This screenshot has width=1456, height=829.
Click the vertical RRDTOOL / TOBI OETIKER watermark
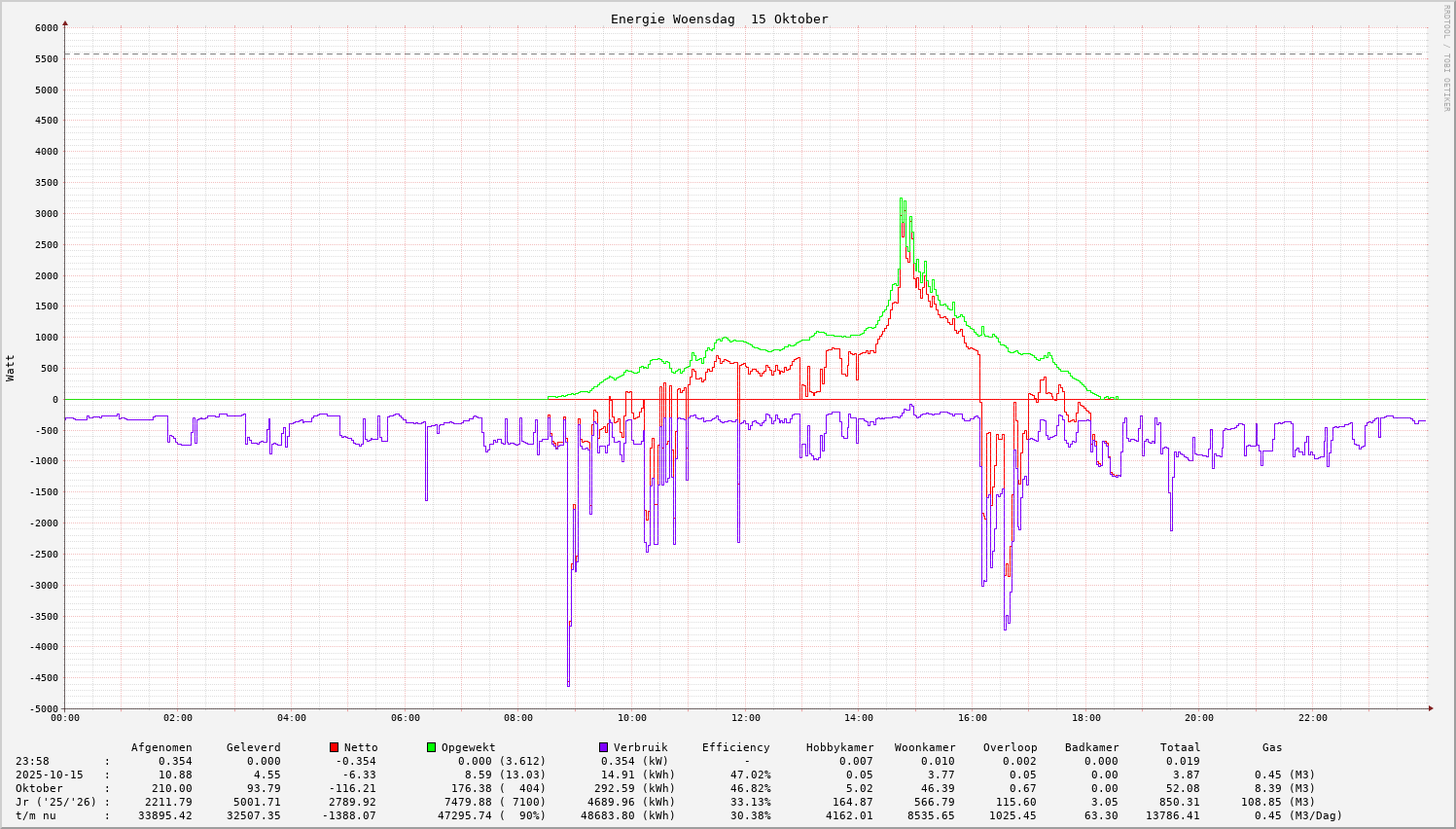tap(1445, 57)
